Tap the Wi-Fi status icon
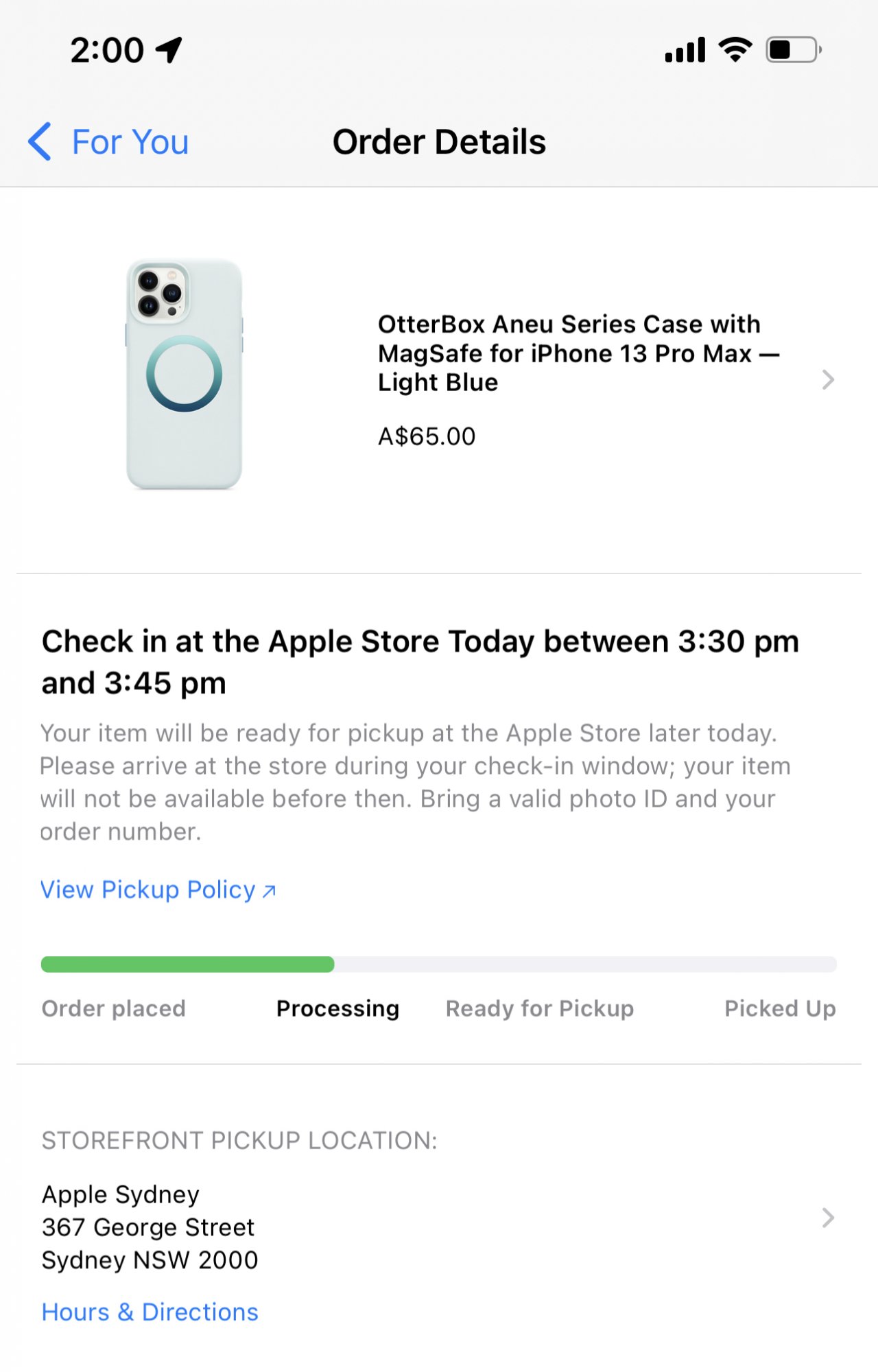 [x=735, y=49]
